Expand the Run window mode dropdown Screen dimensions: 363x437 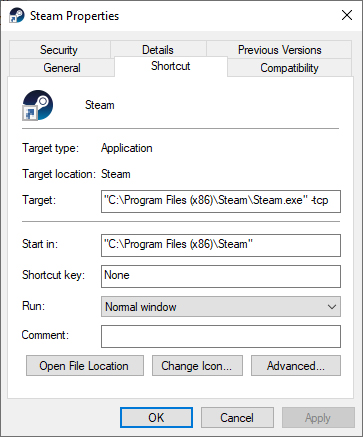point(221,307)
